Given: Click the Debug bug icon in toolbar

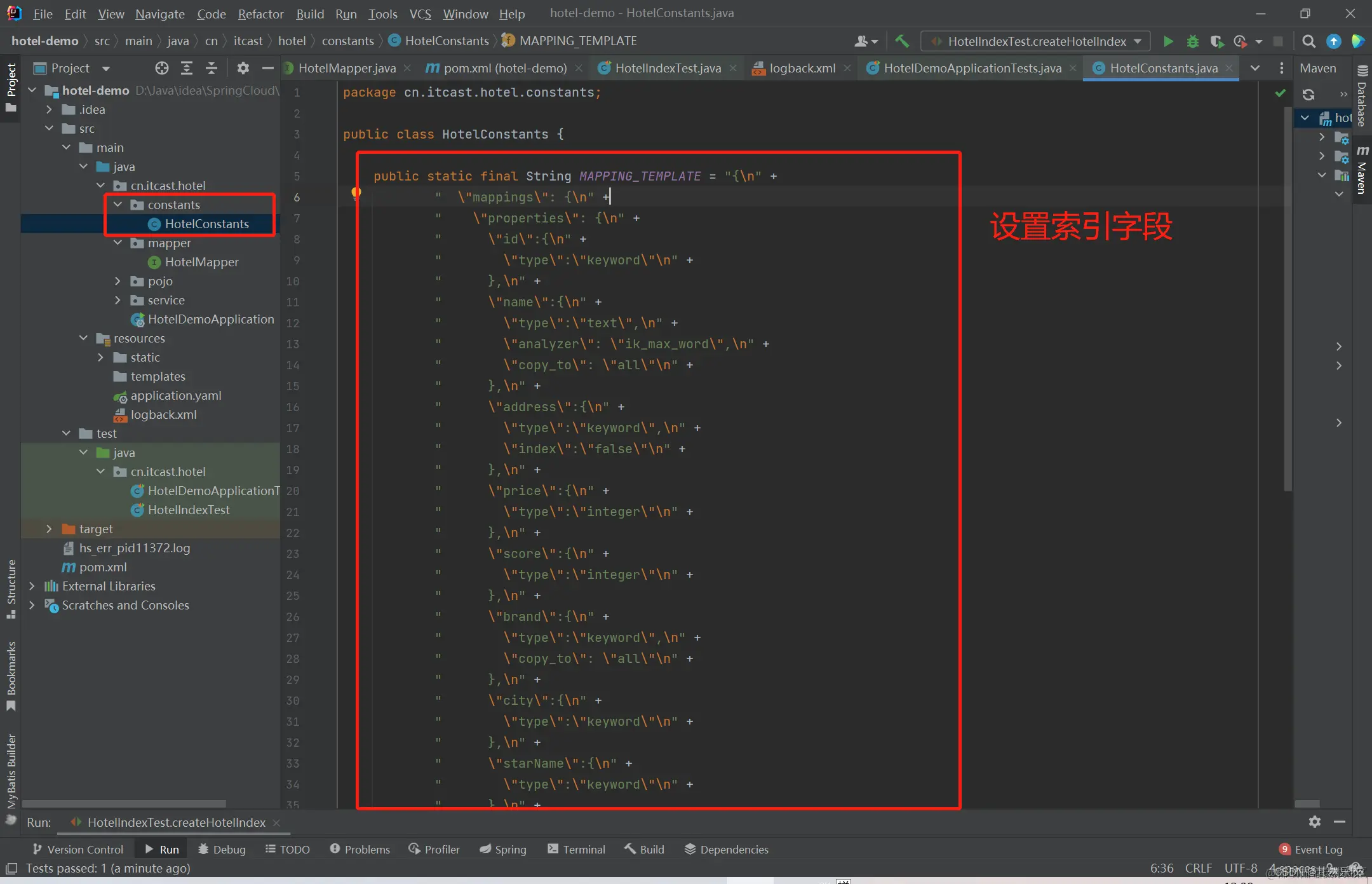Looking at the screenshot, I should pyautogui.click(x=1192, y=41).
